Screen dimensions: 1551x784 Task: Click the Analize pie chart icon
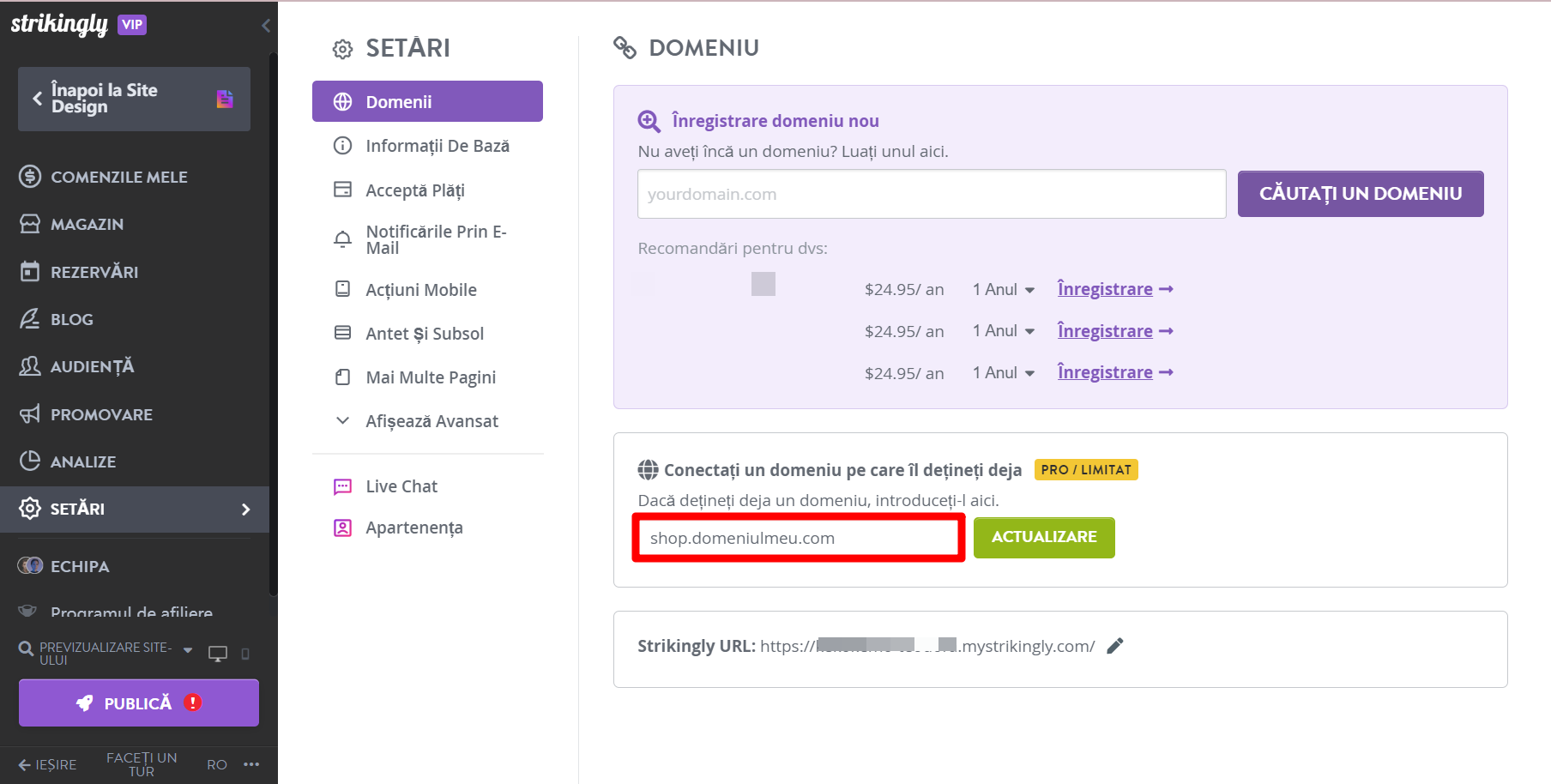(30, 461)
